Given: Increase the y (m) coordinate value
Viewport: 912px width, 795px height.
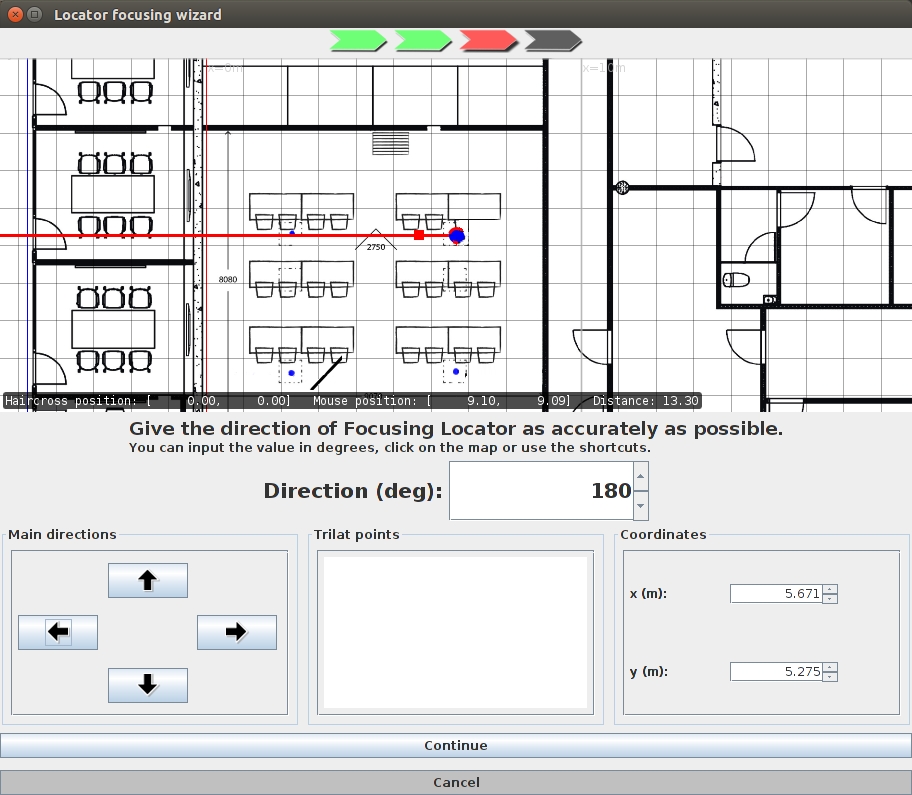Looking at the screenshot, I should click(x=830, y=667).
